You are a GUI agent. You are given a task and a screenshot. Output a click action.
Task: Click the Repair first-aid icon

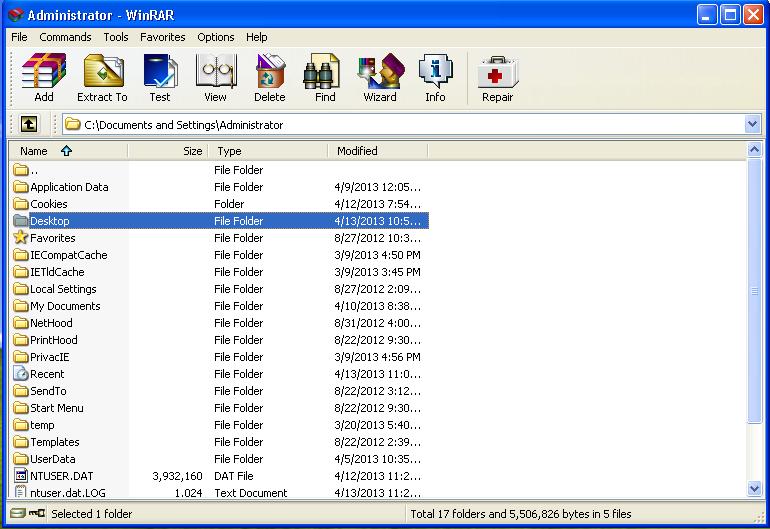pos(497,72)
